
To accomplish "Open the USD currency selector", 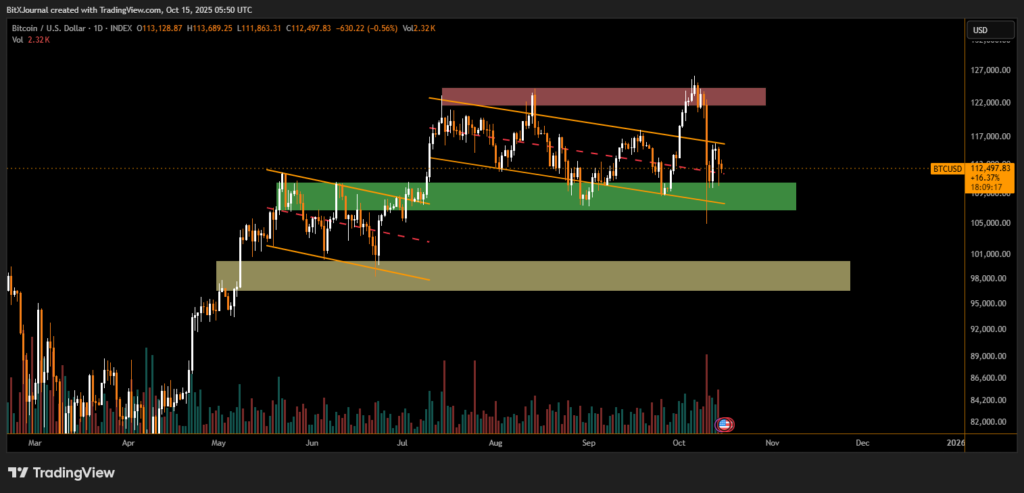I will pyautogui.click(x=980, y=31).
